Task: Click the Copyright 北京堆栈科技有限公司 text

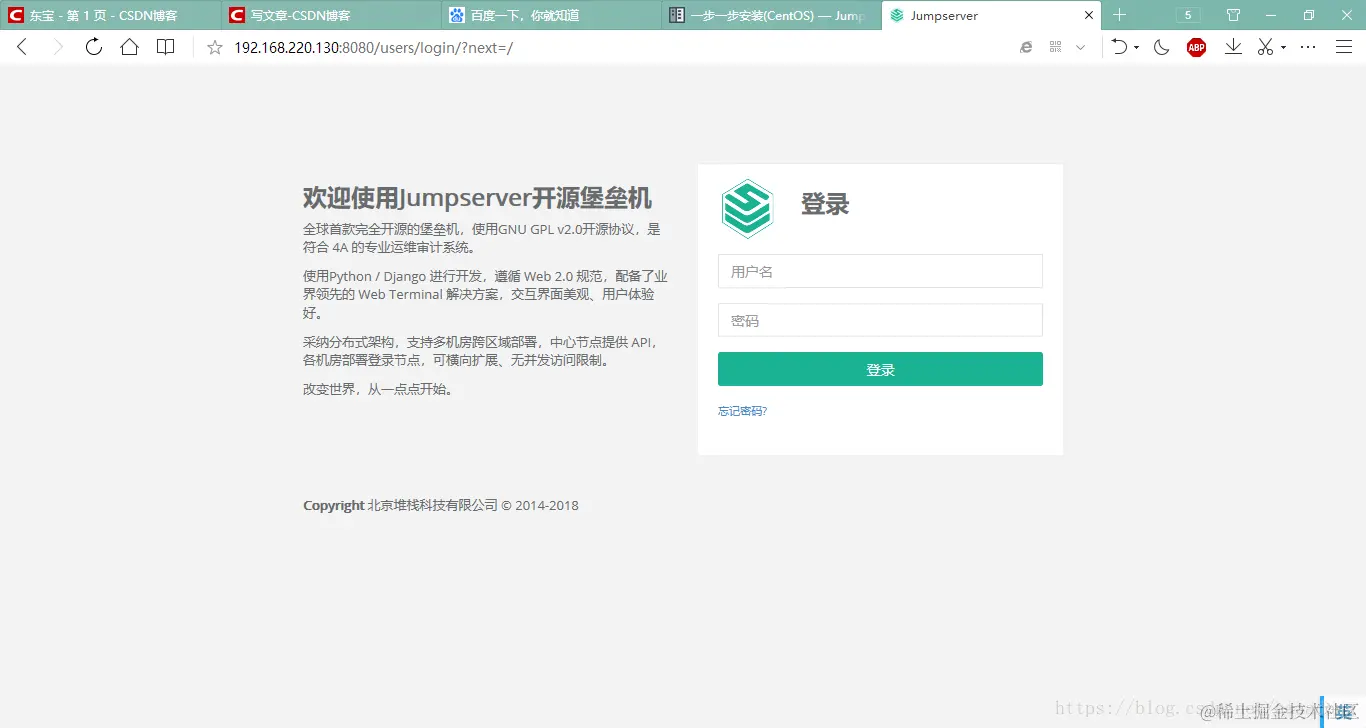Action: (x=441, y=505)
